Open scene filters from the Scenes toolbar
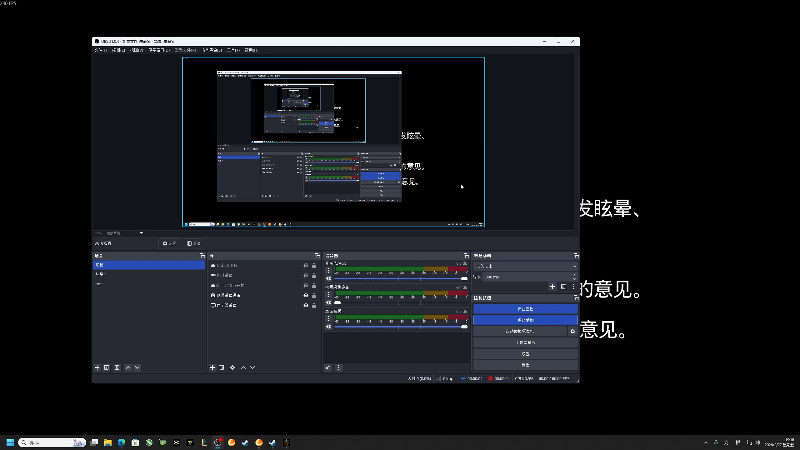This screenshot has width=800, height=450. 117,368
